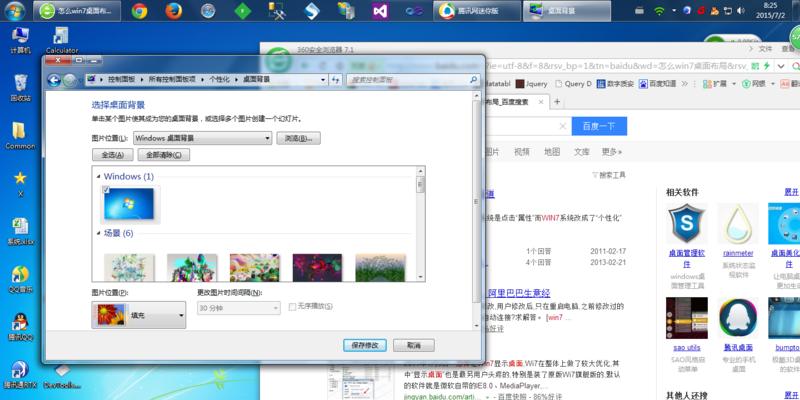This screenshot has width=800, height=400.
Task: Switch to the 桌面背景 taskbar button
Action: 567,11
